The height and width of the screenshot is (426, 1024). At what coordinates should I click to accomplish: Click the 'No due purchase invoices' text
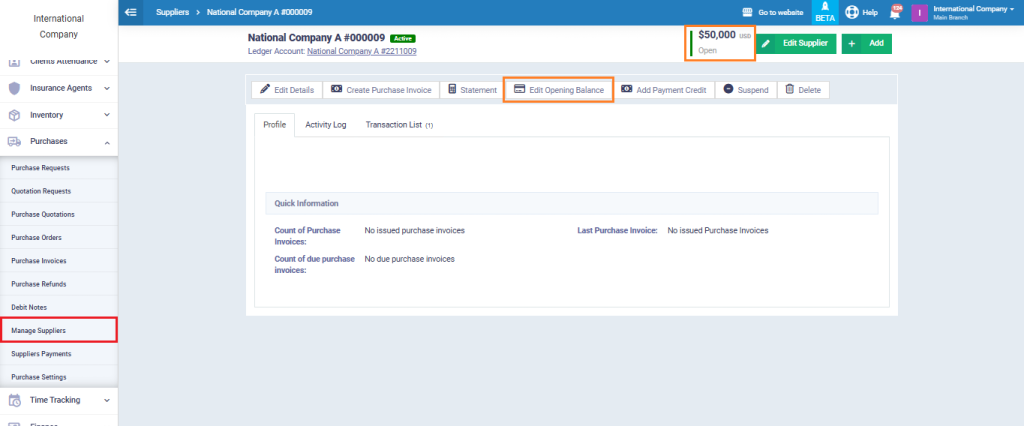409,259
